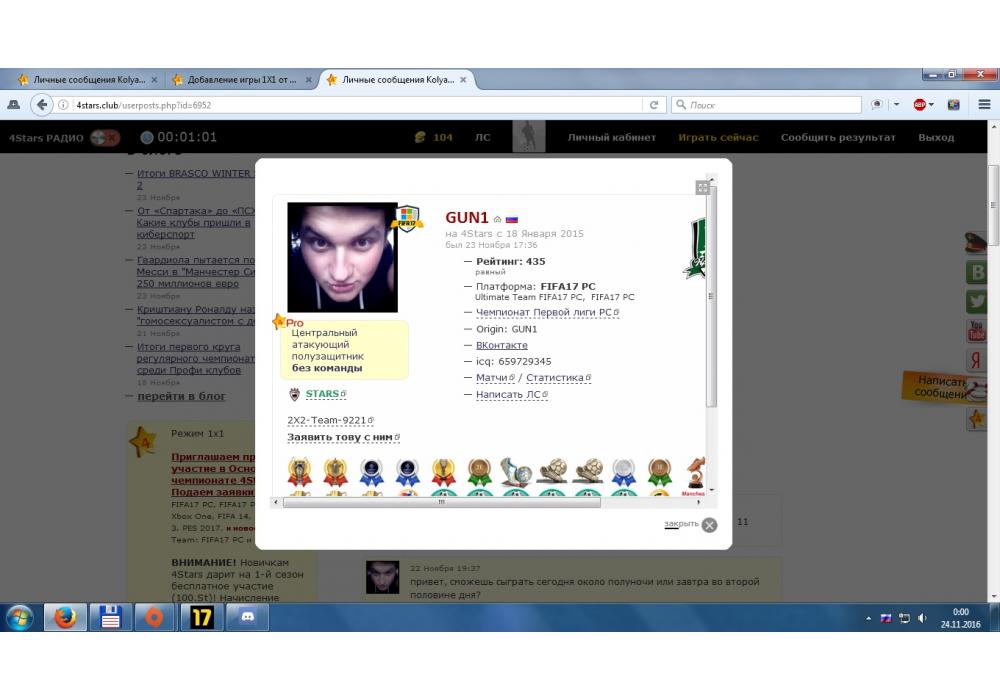1000x700 pixels.
Task: Click the Twitter share icon on right sidebar
Action: tap(977, 300)
